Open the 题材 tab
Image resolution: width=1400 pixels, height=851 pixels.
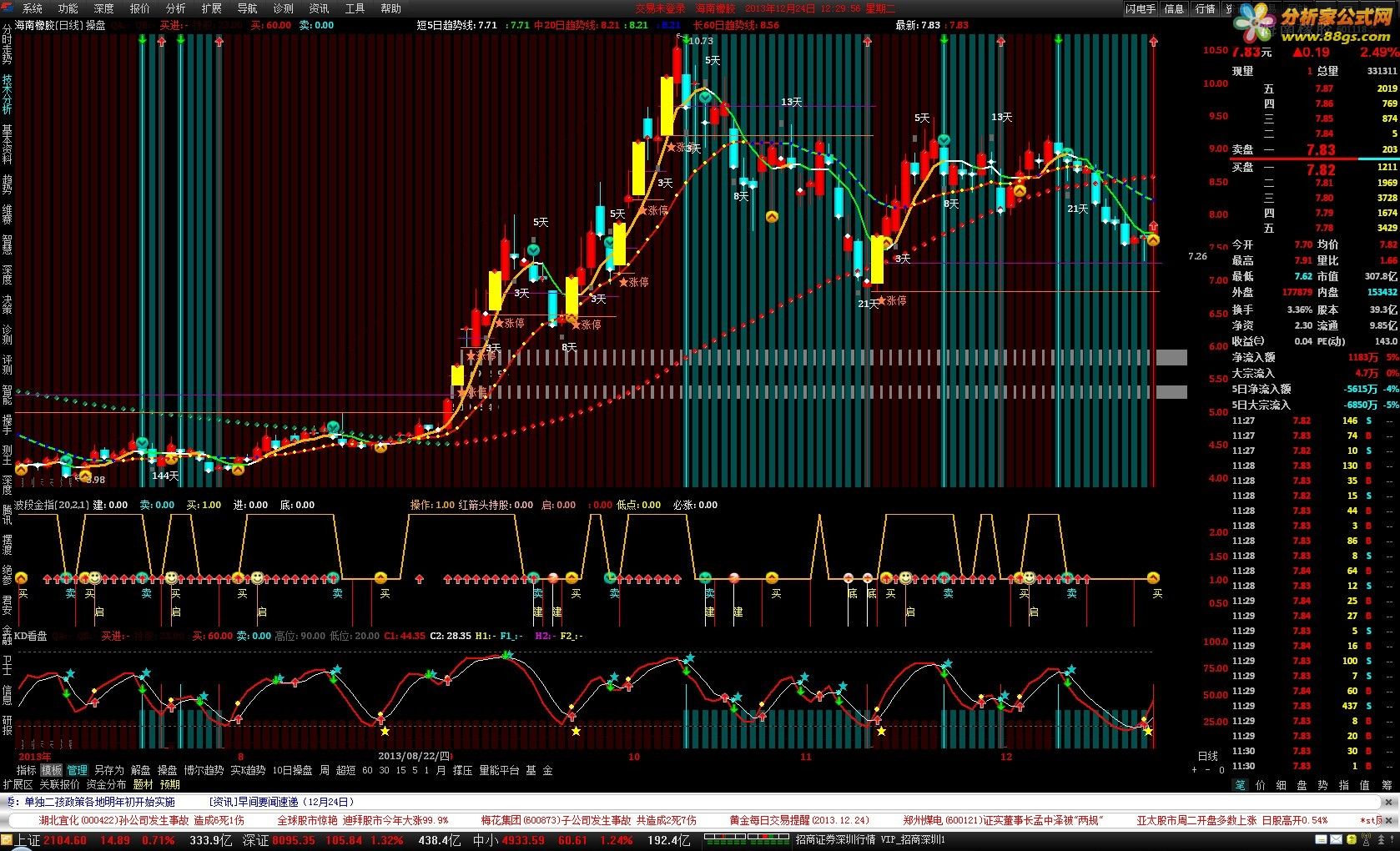[x=144, y=784]
